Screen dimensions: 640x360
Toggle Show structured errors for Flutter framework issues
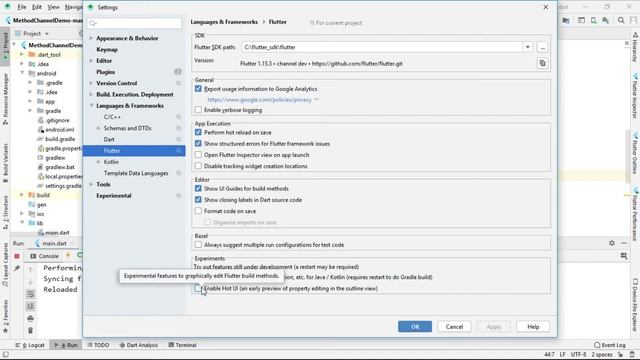[x=198, y=144]
